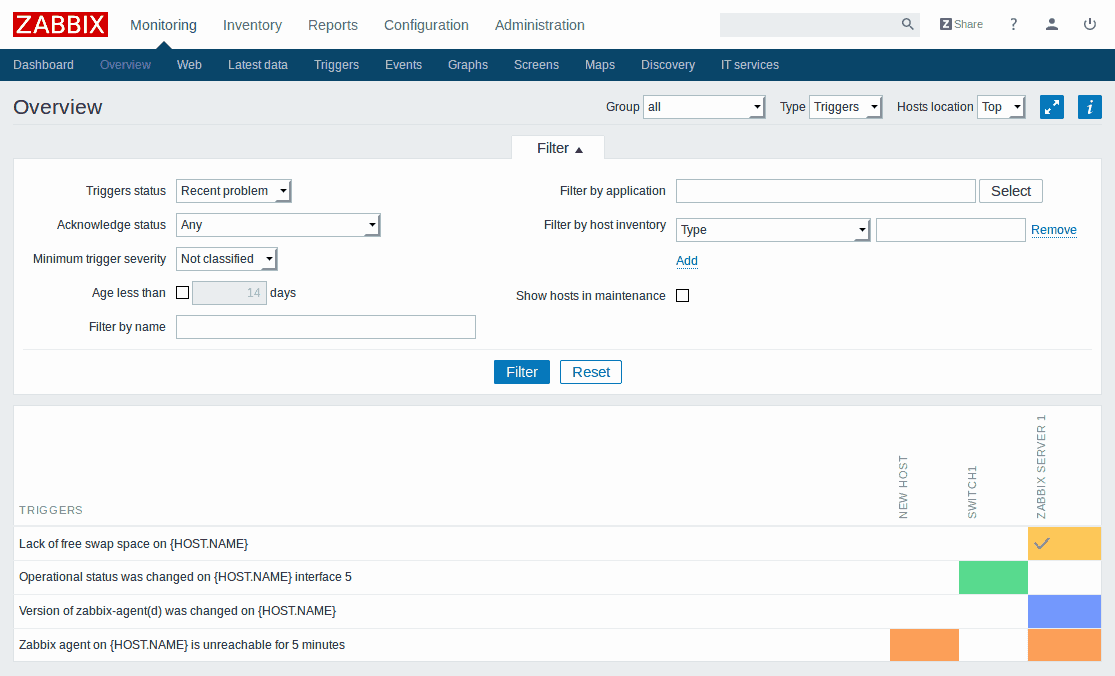Open the Configuration menu
The width and height of the screenshot is (1115, 676).
(x=426, y=25)
